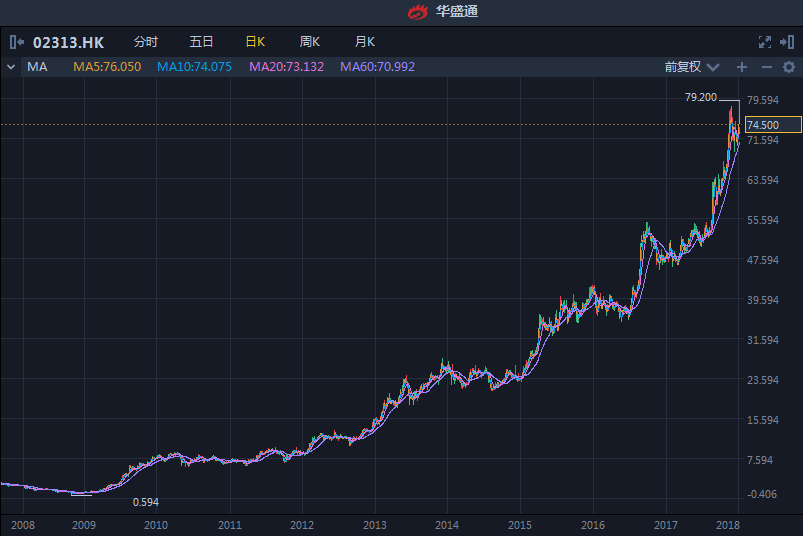
Task: Click the MA60 indicator value
Action: (x=377, y=67)
